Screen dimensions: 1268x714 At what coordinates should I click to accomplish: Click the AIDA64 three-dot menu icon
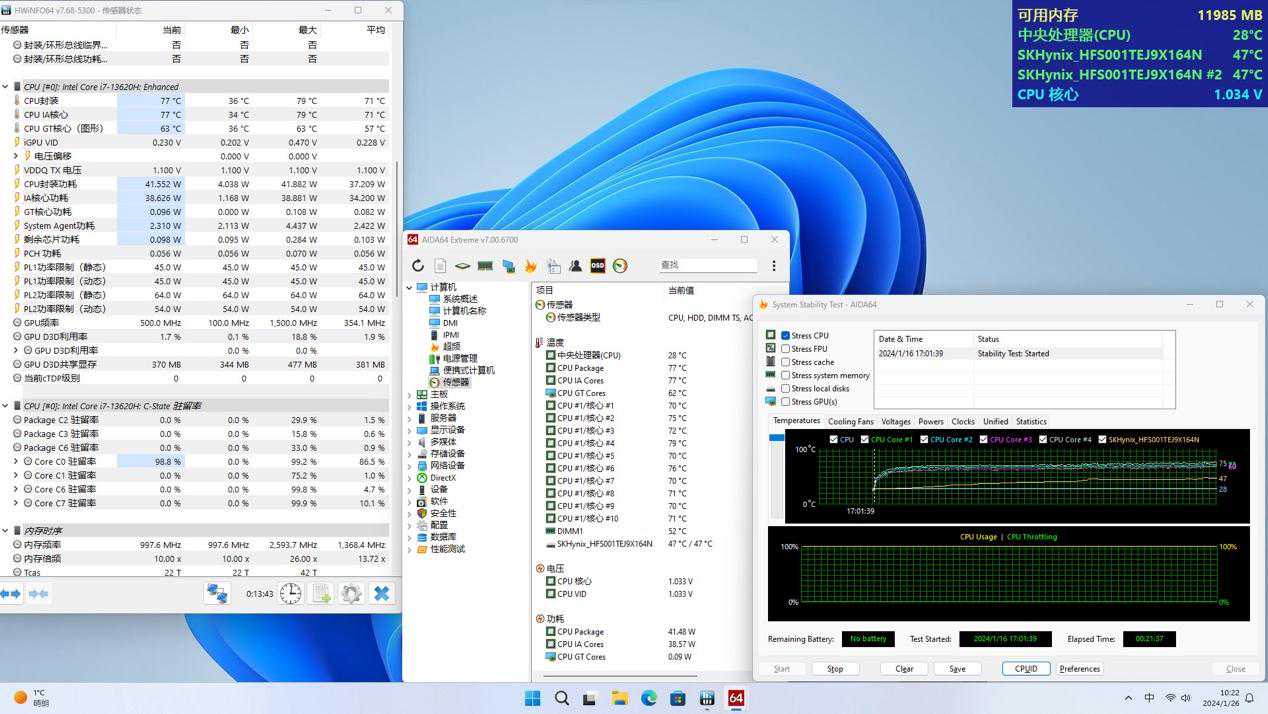[x=773, y=266]
